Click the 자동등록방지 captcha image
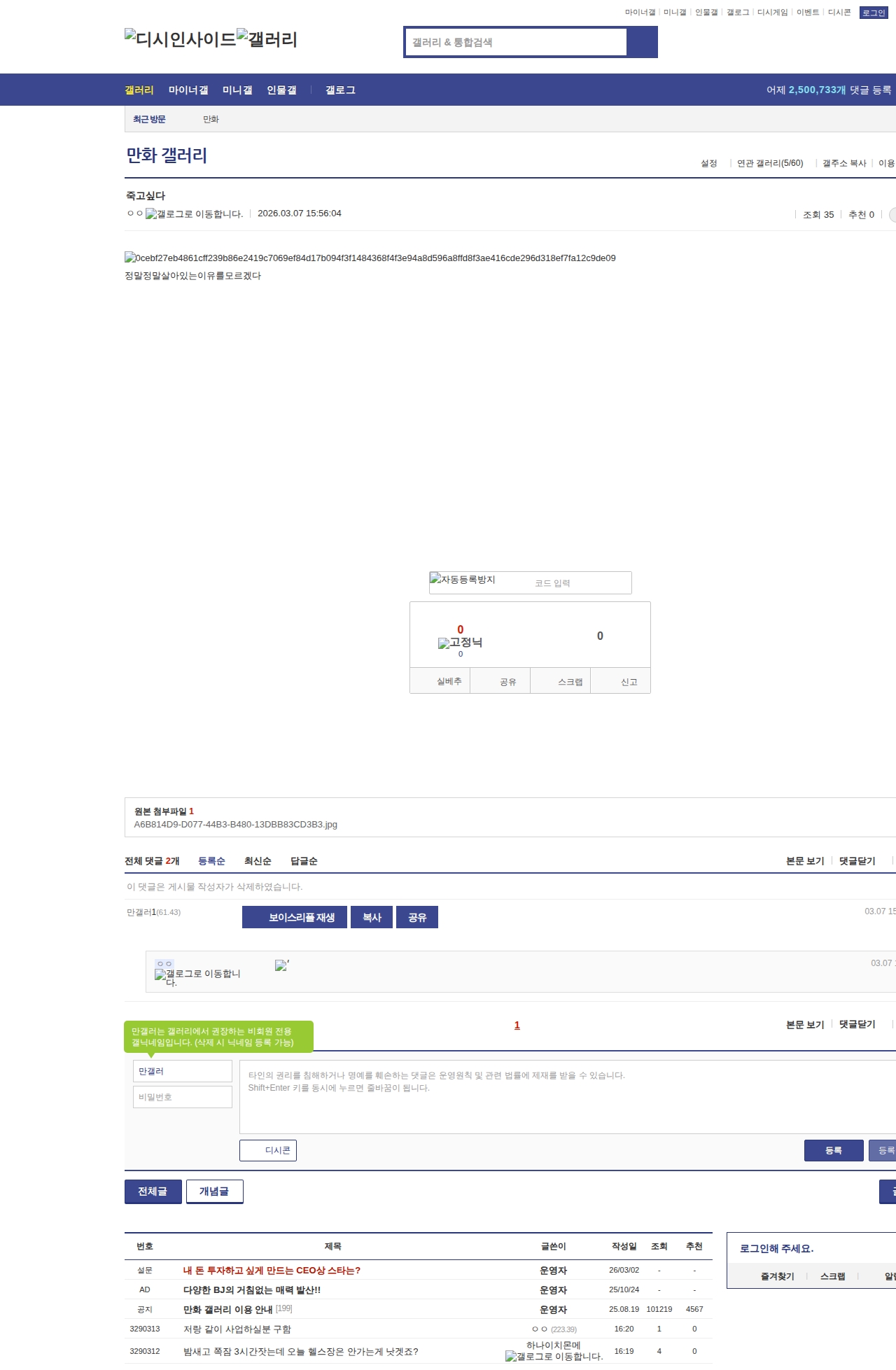The image size is (896, 1370). pos(463,580)
